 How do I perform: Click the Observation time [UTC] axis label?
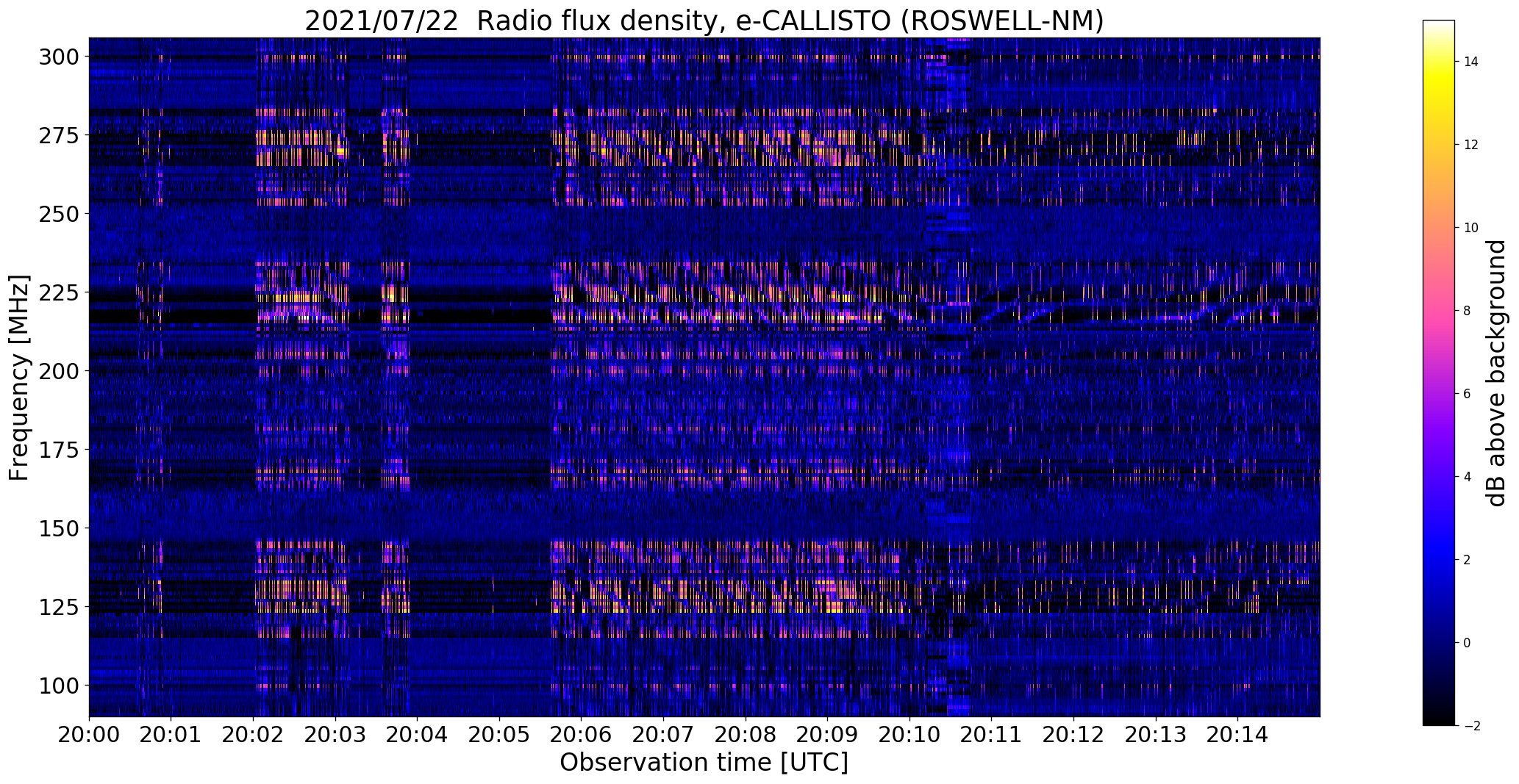[x=704, y=763]
